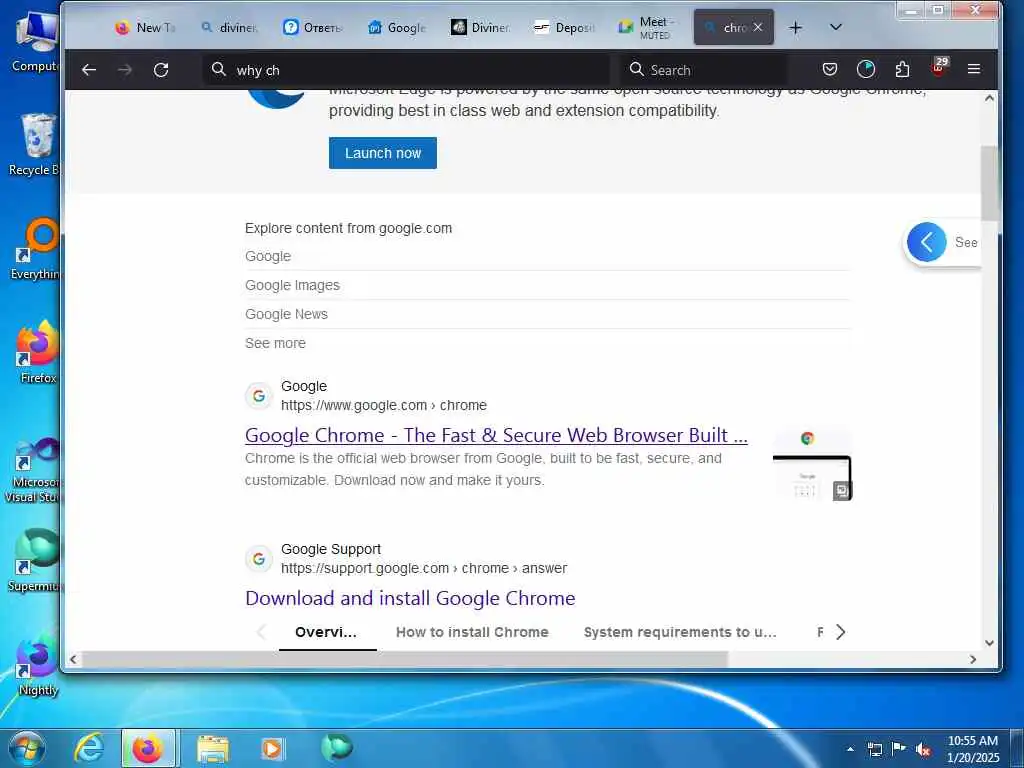Open the Windows Start button
This screenshot has height=768, width=1024.
coord(27,748)
